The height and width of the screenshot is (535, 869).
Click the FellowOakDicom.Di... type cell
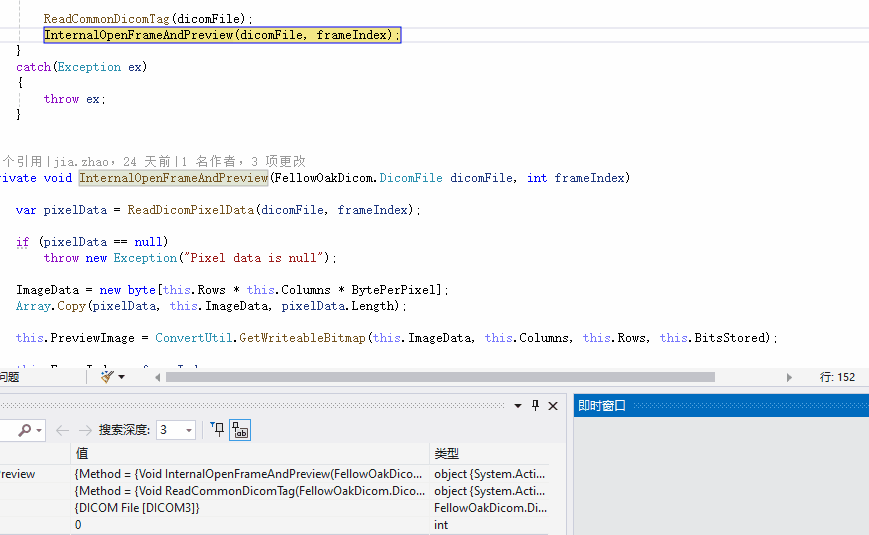pos(489,507)
